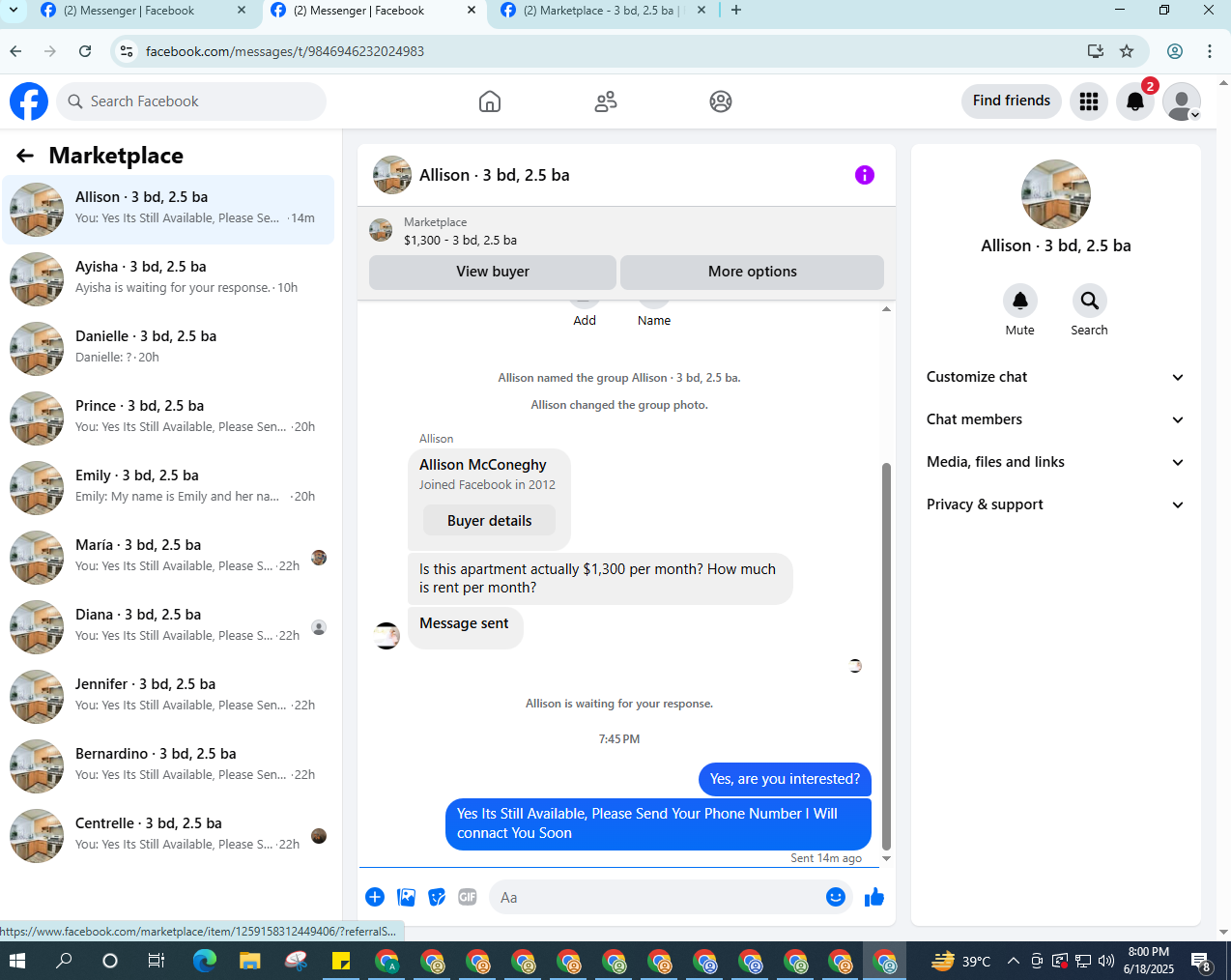
Task: Attach a photo file in the composer
Action: [407, 897]
